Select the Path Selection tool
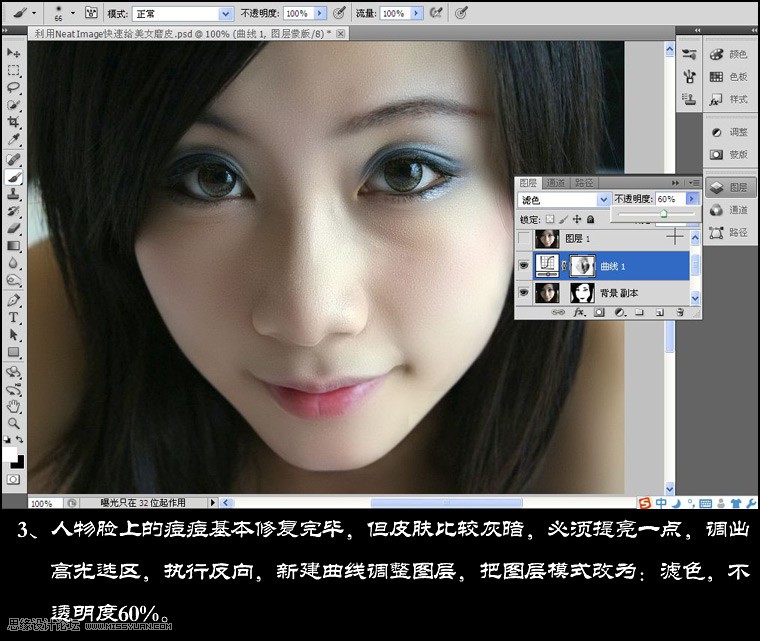The width and height of the screenshot is (760, 641). 13,335
